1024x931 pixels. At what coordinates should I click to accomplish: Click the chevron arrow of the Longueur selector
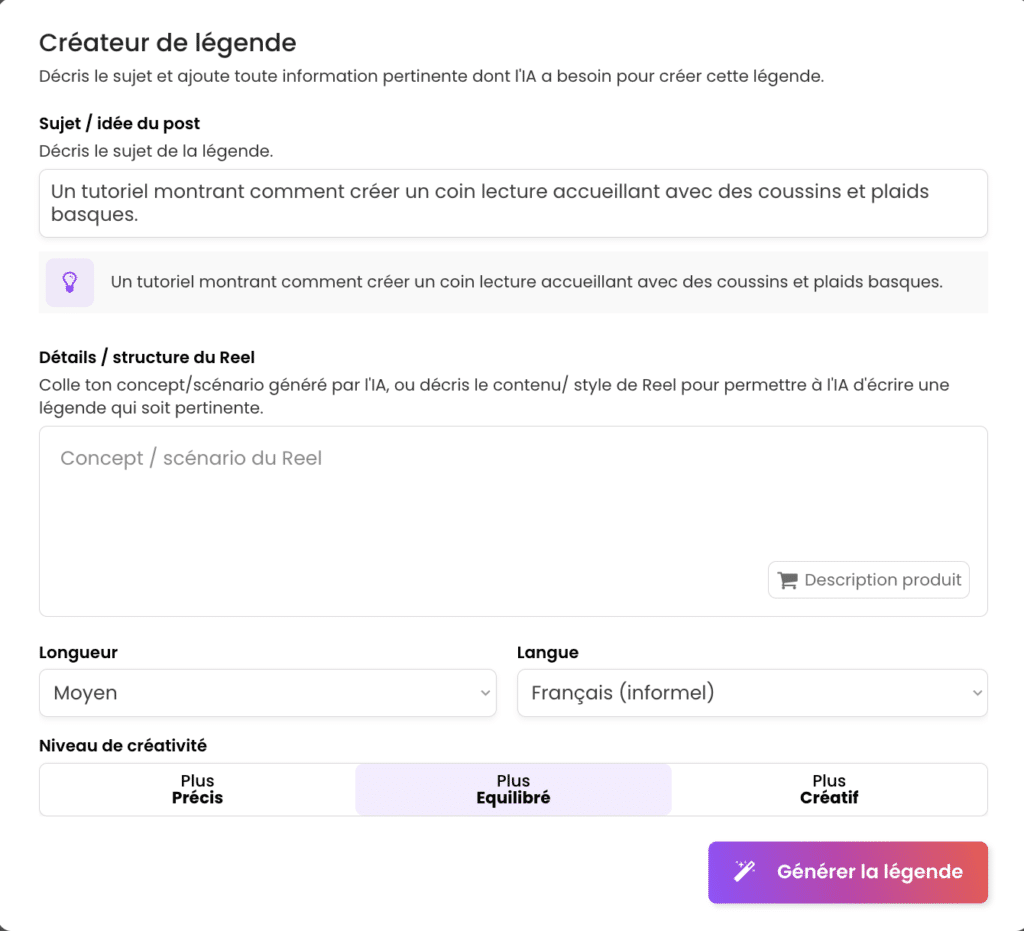pyautogui.click(x=485, y=693)
